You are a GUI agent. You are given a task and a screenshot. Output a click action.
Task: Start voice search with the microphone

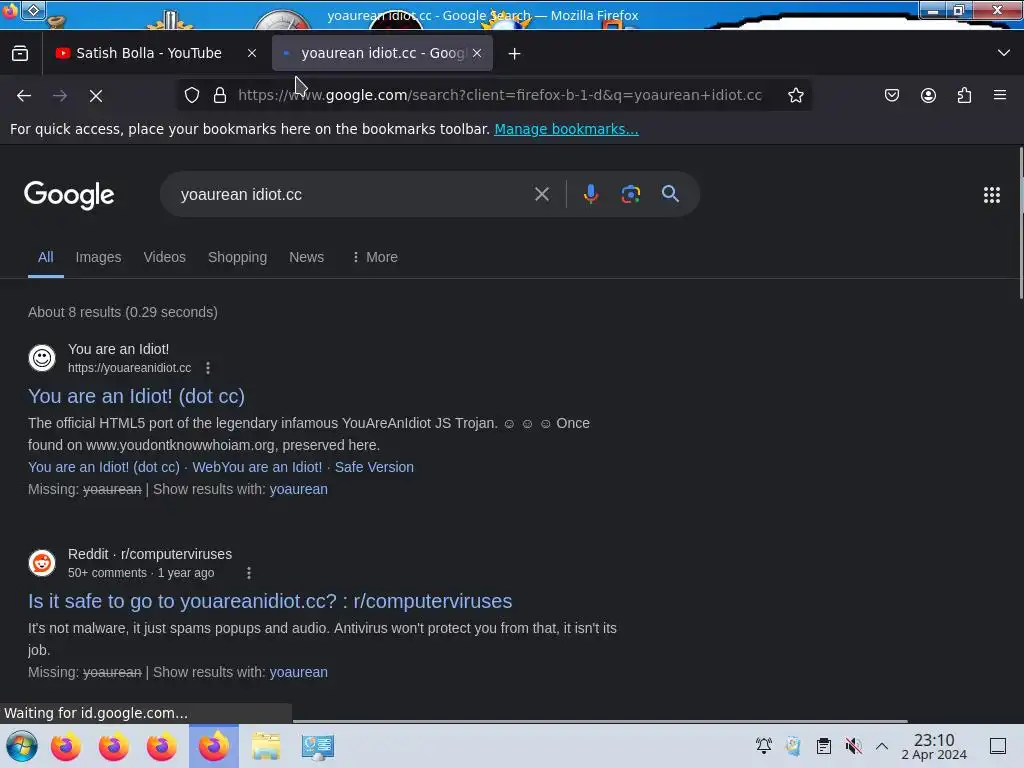click(590, 194)
